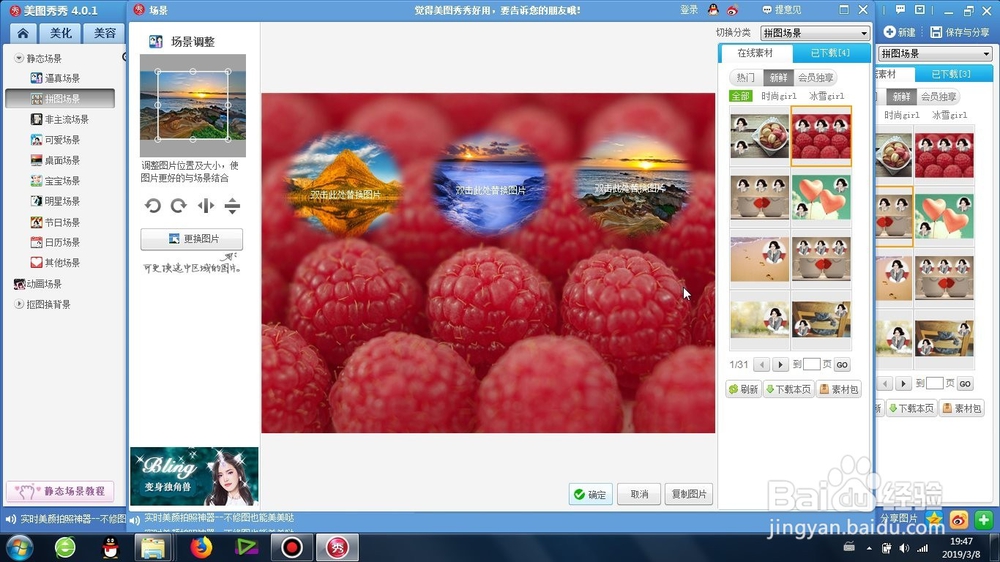Open Firefox from the taskbar
This screenshot has width=1000, height=562.
[x=201, y=547]
